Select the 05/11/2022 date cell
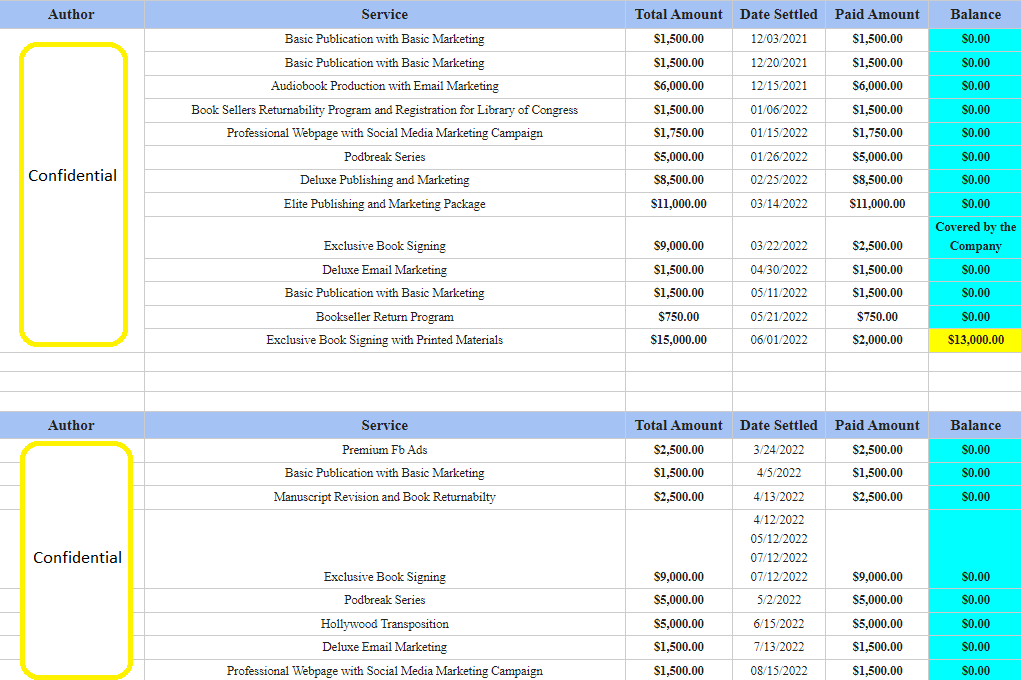1021x680 pixels. pos(779,293)
